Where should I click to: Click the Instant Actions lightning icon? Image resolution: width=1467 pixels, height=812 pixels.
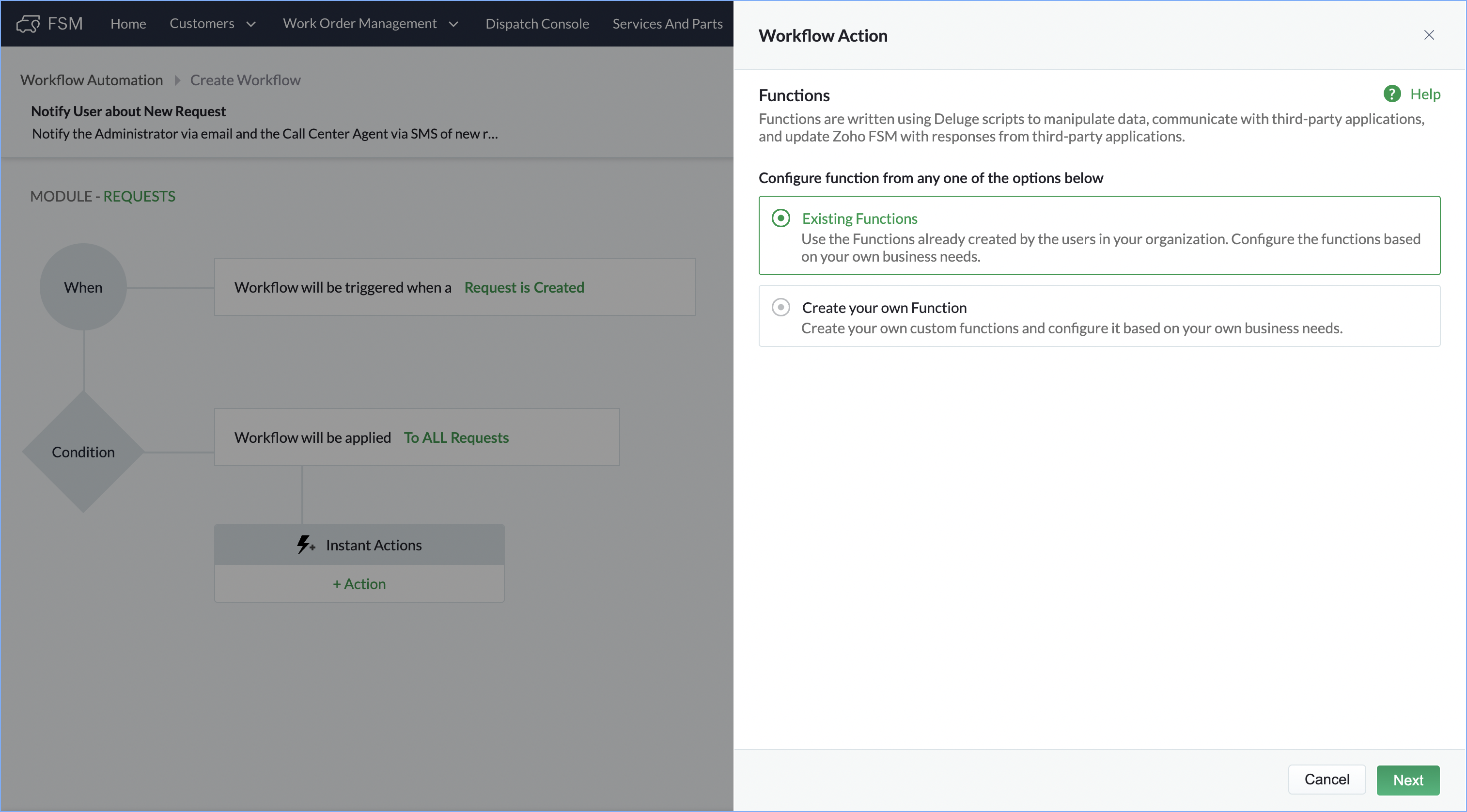coord(305,545)
